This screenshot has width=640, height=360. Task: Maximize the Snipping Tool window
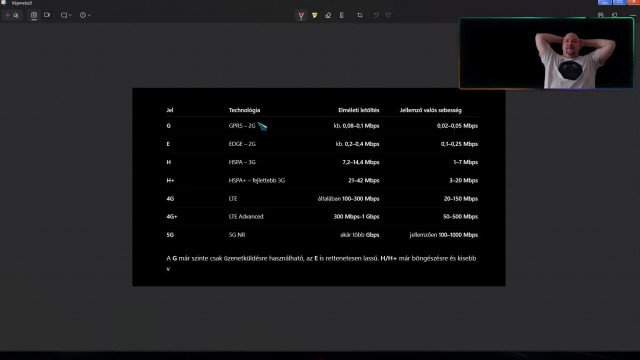click(x=619, y=2)
